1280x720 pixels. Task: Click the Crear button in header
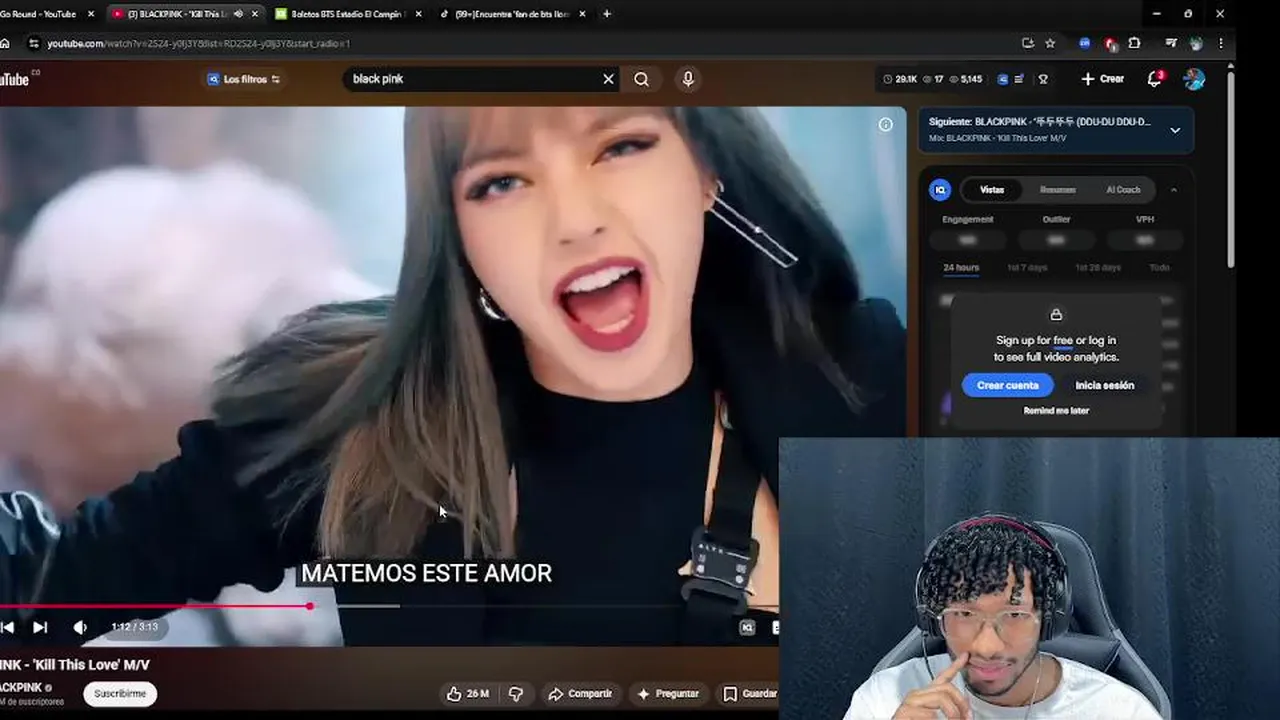click(x=1102, y=79)
